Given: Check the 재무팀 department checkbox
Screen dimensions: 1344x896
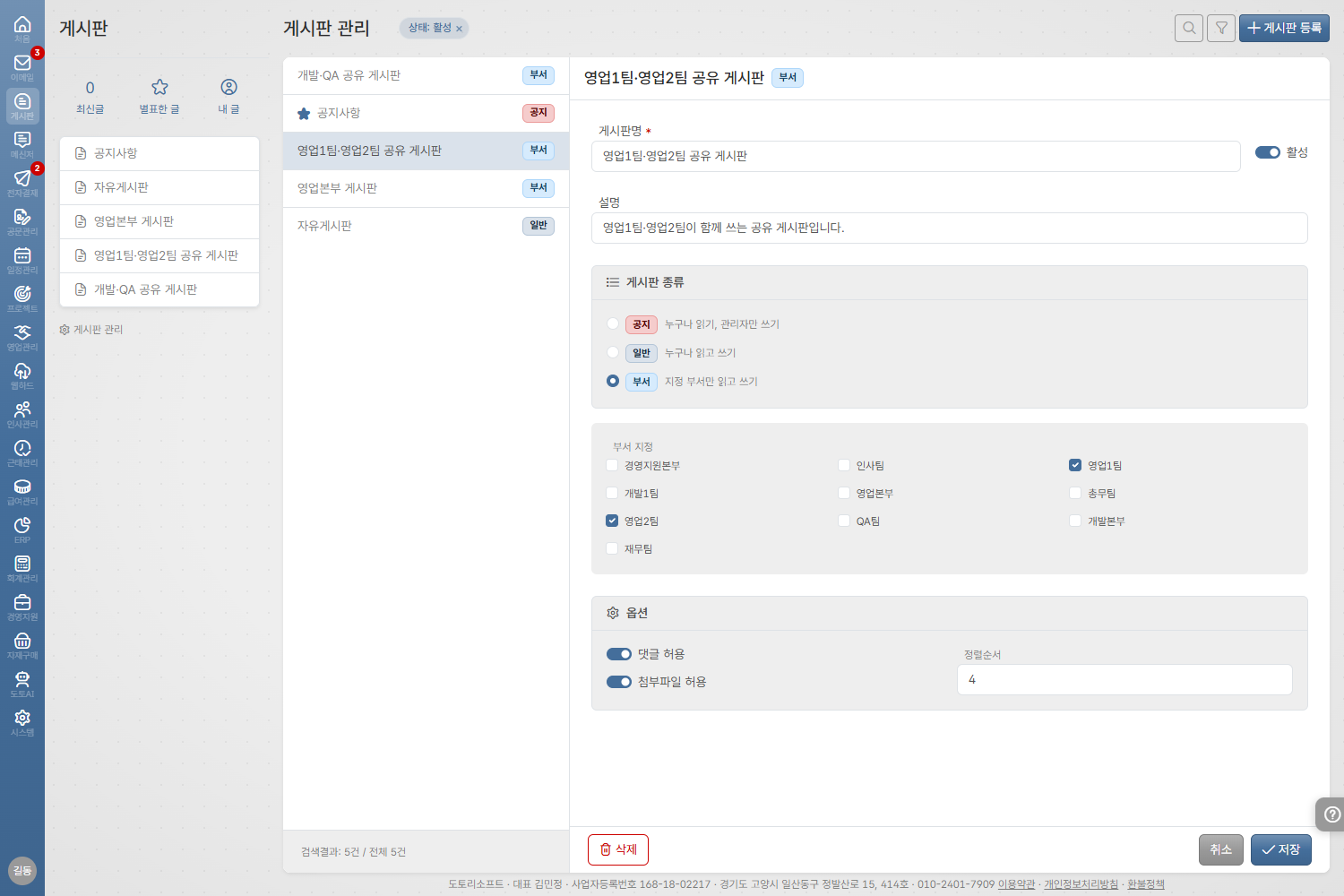Looking at the screenshot, I should [612, 548].
